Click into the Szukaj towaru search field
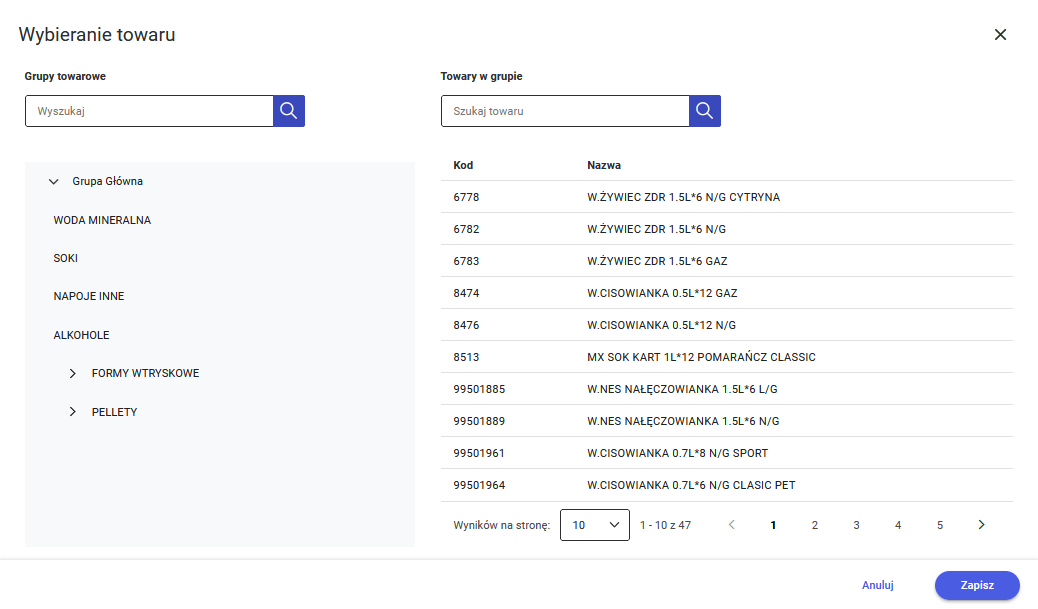 (565, 111)
